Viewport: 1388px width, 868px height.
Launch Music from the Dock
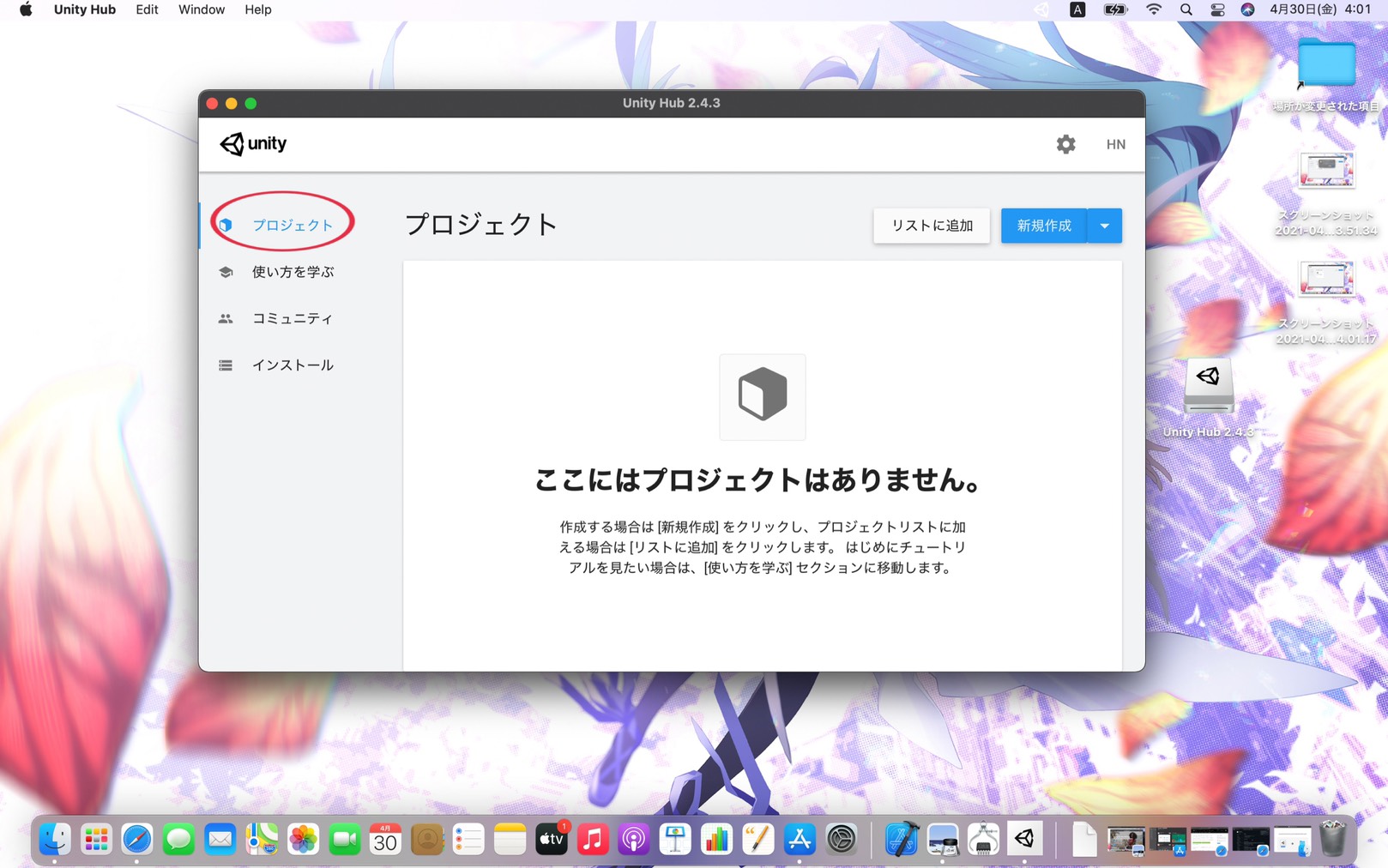click(592, 840)
